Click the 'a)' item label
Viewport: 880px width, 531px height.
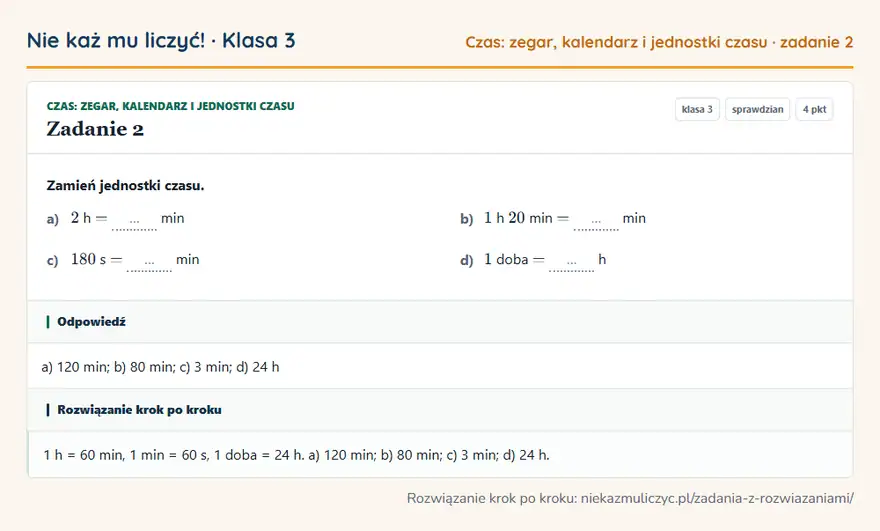(x=52, y=219)
